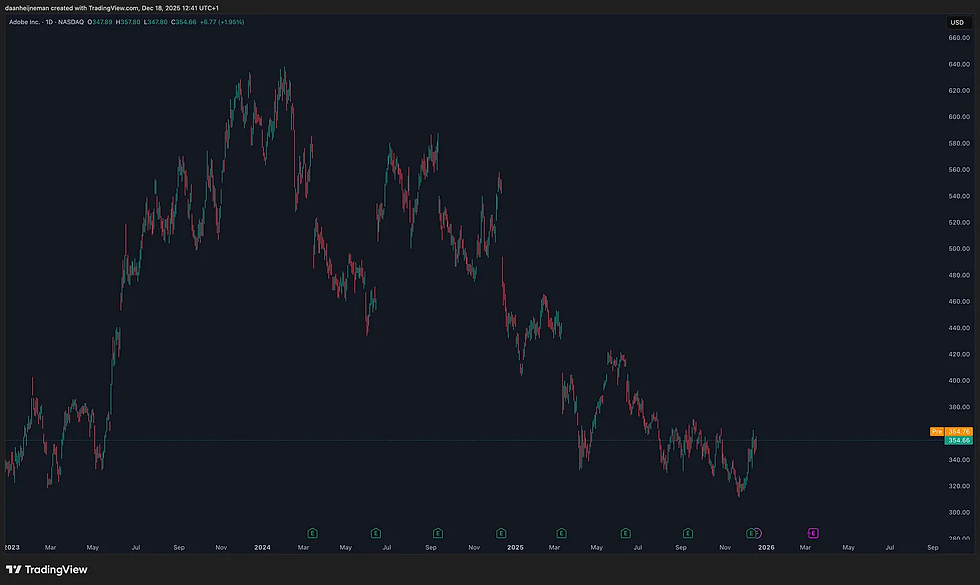Open the green earnings marker just before 2026
The width and height of the screenshot is (980, 585).
pos(751,533)
